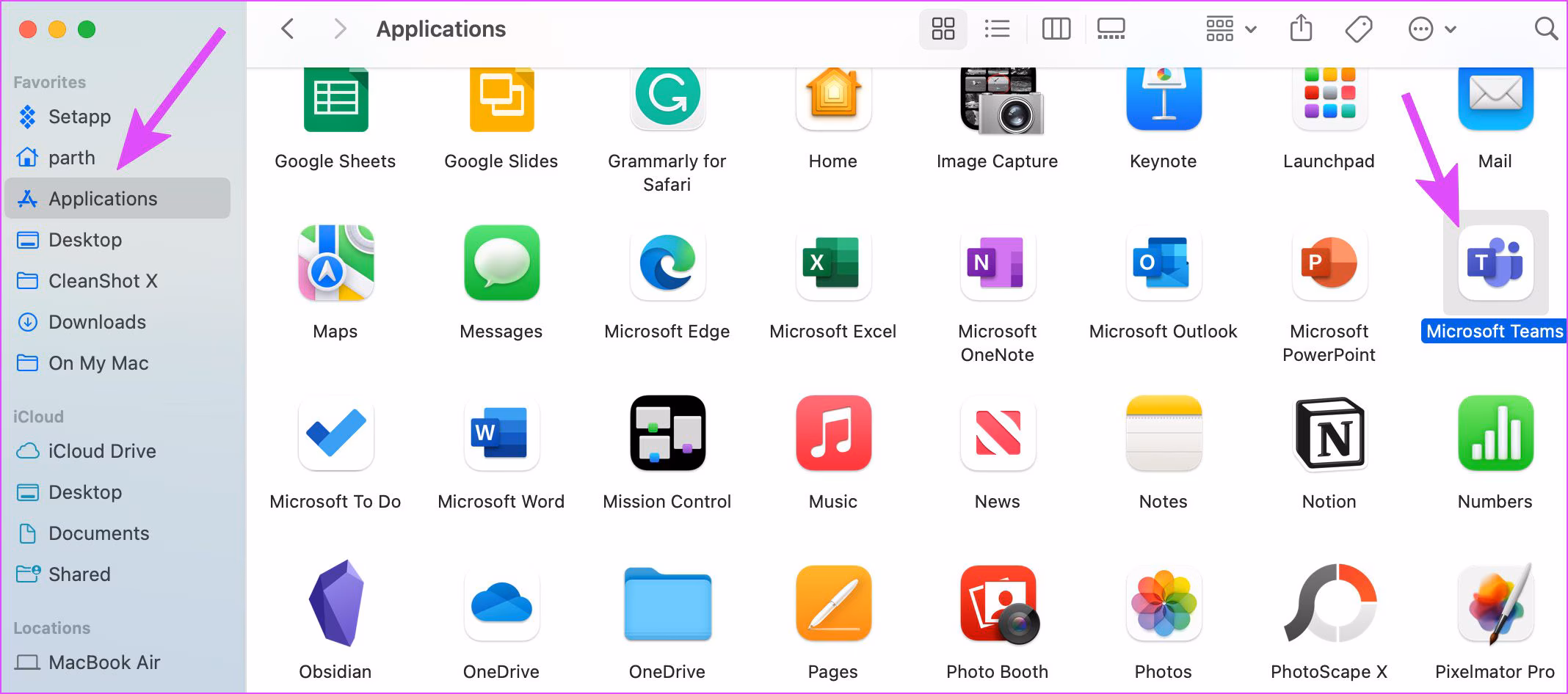Click the "Photo Booth" name label
Screen dimensions: 1568x694
998,672
